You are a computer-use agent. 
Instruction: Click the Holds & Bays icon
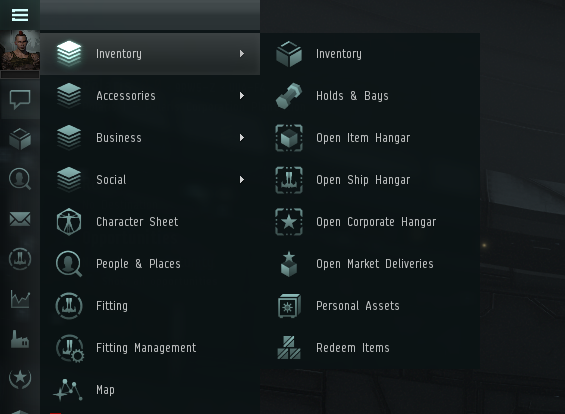click(x=289, y=95)
